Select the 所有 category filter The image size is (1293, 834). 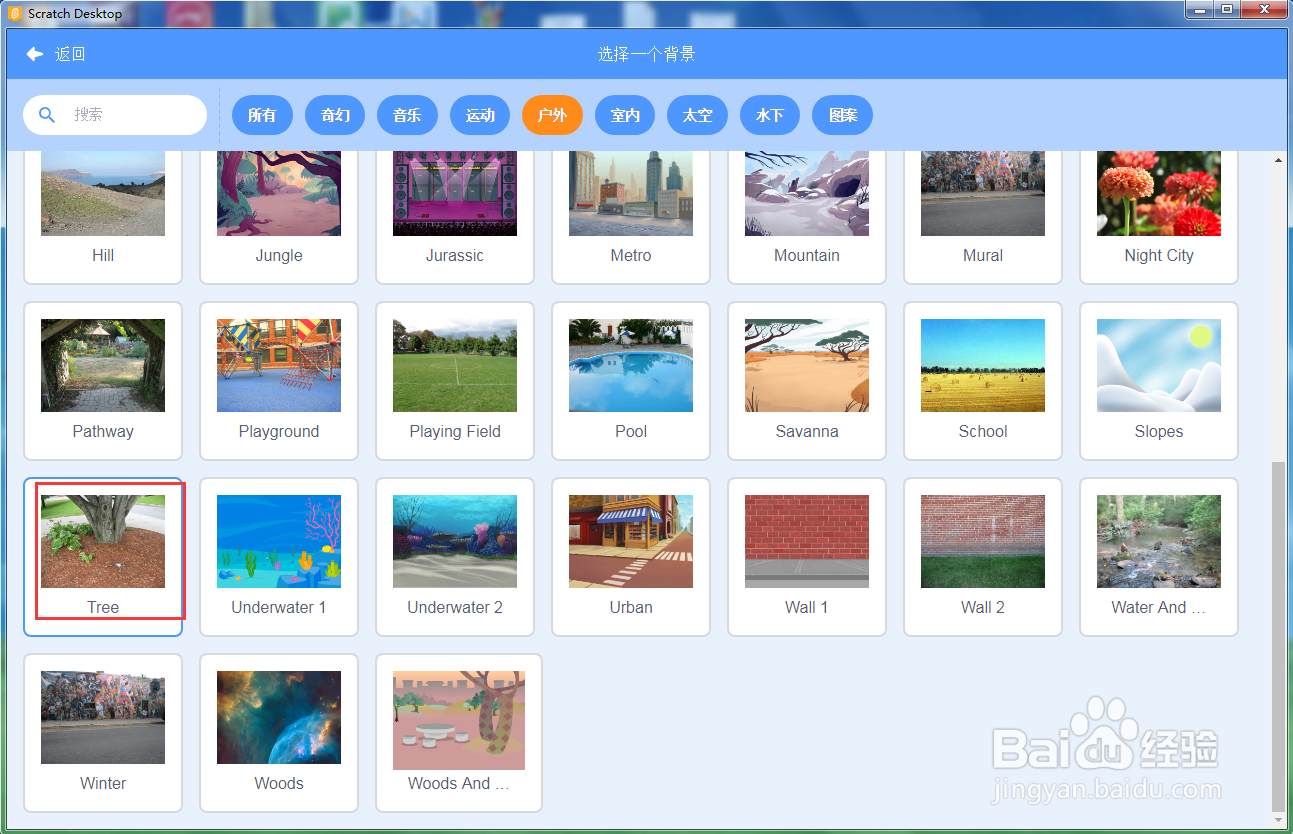coord(262,115)
